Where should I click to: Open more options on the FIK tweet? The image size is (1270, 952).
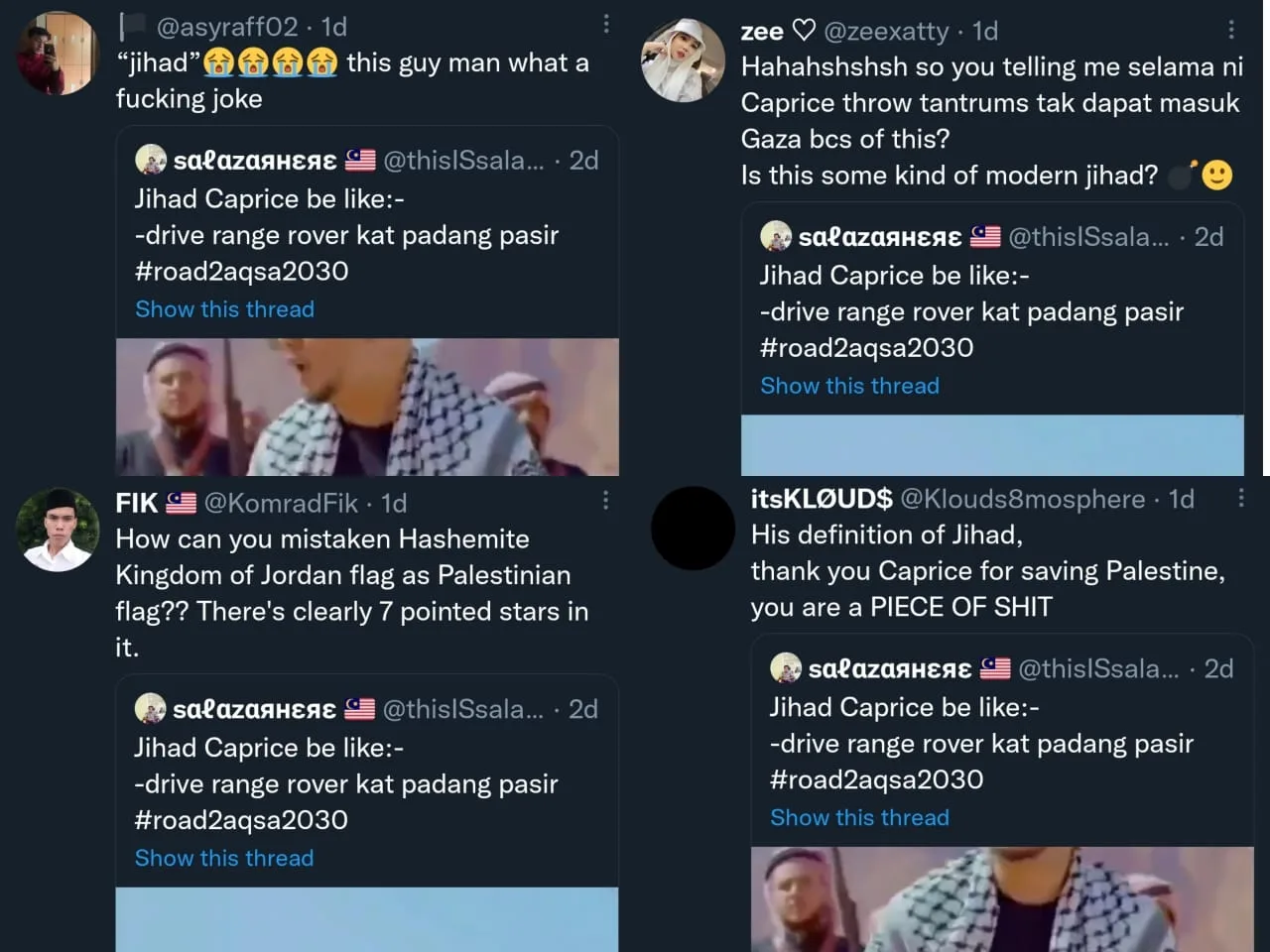(x=605, y=501)
